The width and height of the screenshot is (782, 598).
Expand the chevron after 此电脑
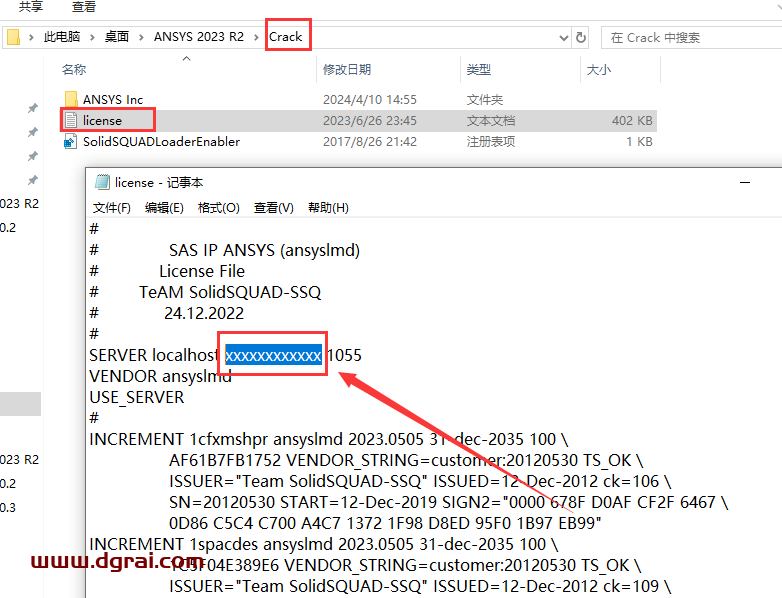[92, 37]
